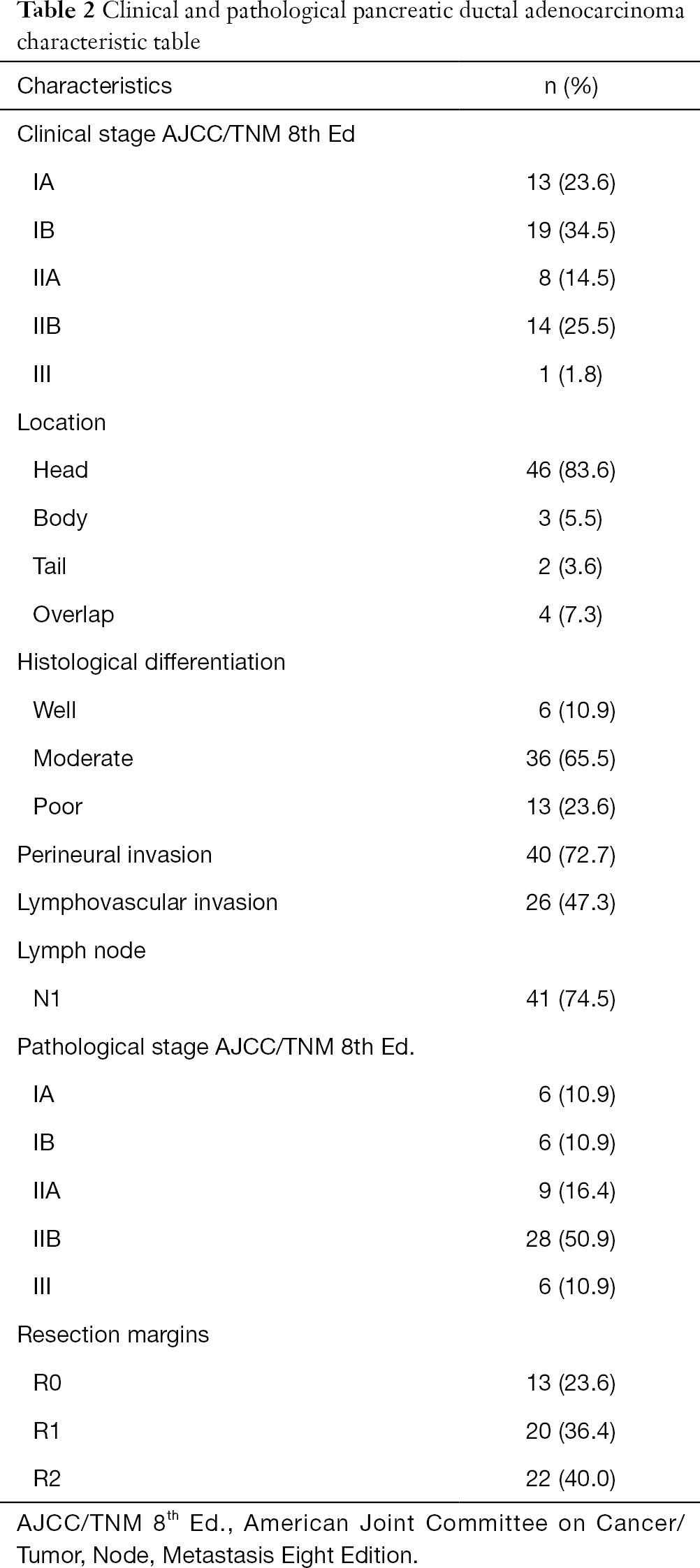Click the 28 (50.9) pathological IIB value

click(x=570, y=1239)
